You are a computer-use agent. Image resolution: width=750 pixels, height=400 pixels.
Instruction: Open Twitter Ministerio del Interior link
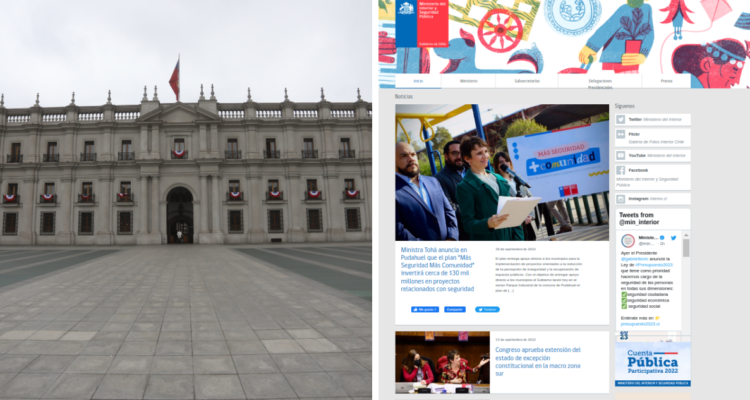pyautogui.click(x=653, y=120)
